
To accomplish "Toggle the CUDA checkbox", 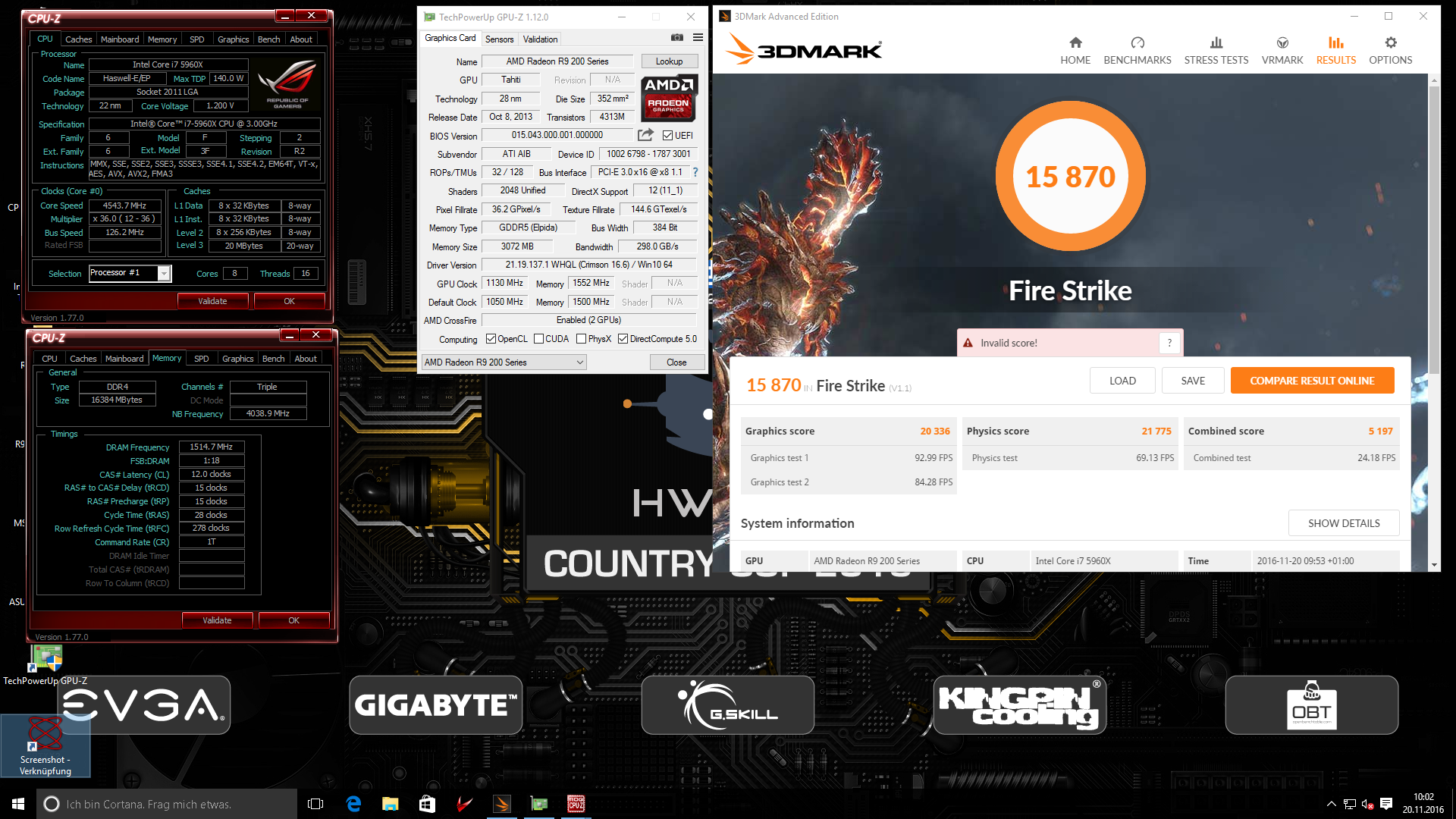I will pos(538,339).
